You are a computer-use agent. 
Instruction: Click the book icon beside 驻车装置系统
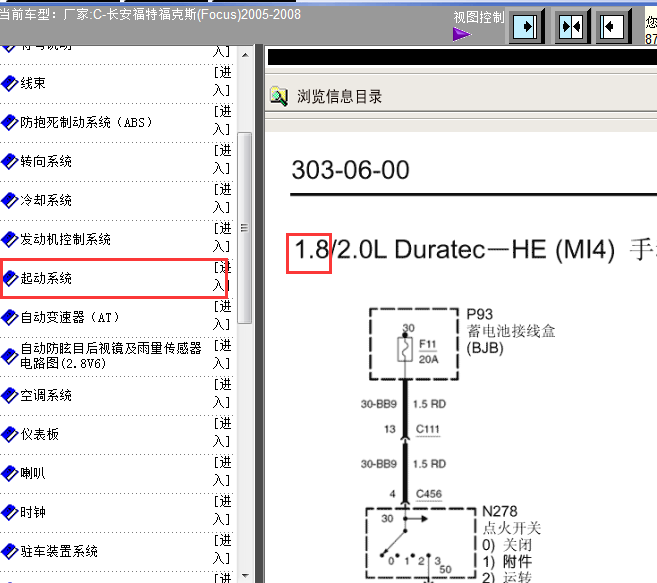coord(9,551)
